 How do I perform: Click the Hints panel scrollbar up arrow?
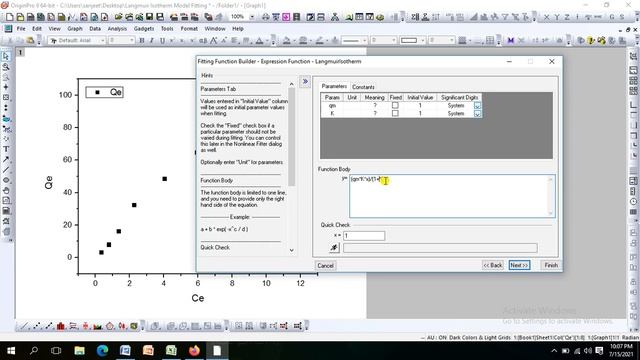(x=291, y=84)
